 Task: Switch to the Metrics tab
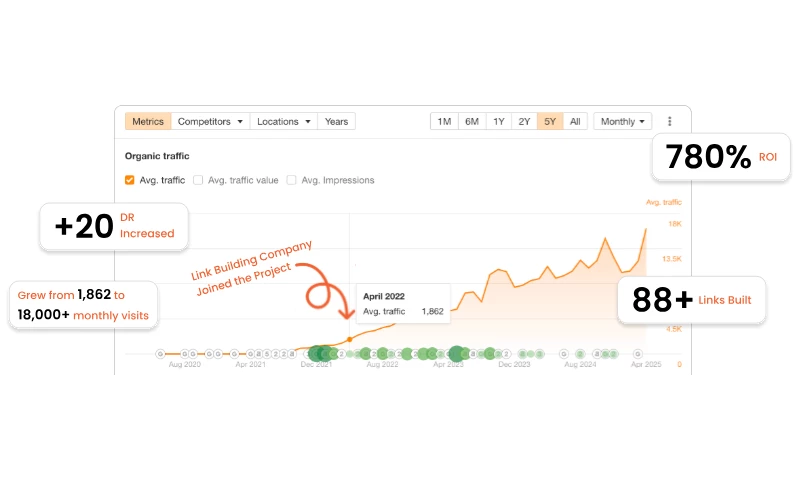(148, 121)
